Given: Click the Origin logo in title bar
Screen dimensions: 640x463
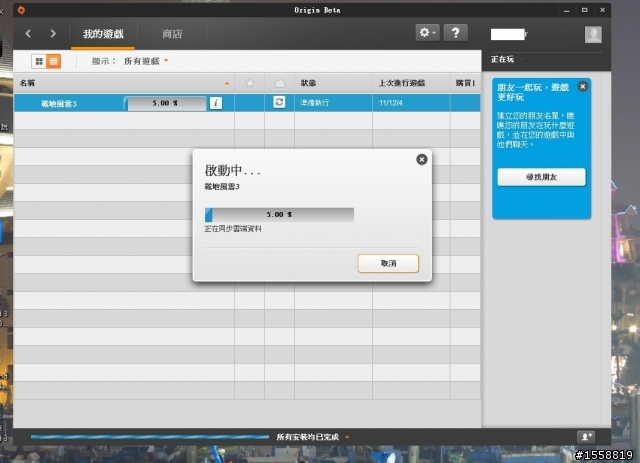Looking at the screenshot, I should tap(21, 10).
